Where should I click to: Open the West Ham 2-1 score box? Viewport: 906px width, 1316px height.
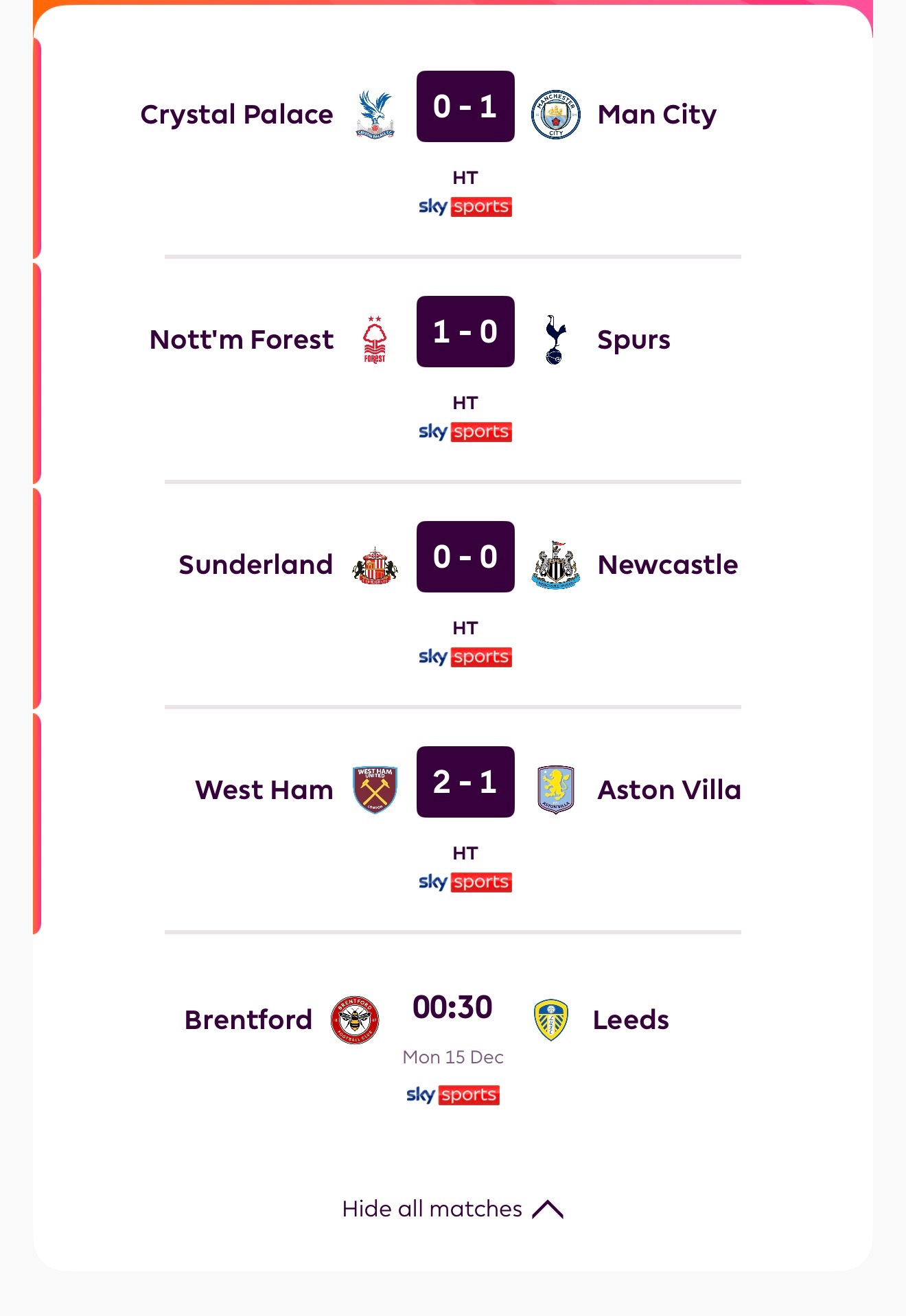[465, 782]
